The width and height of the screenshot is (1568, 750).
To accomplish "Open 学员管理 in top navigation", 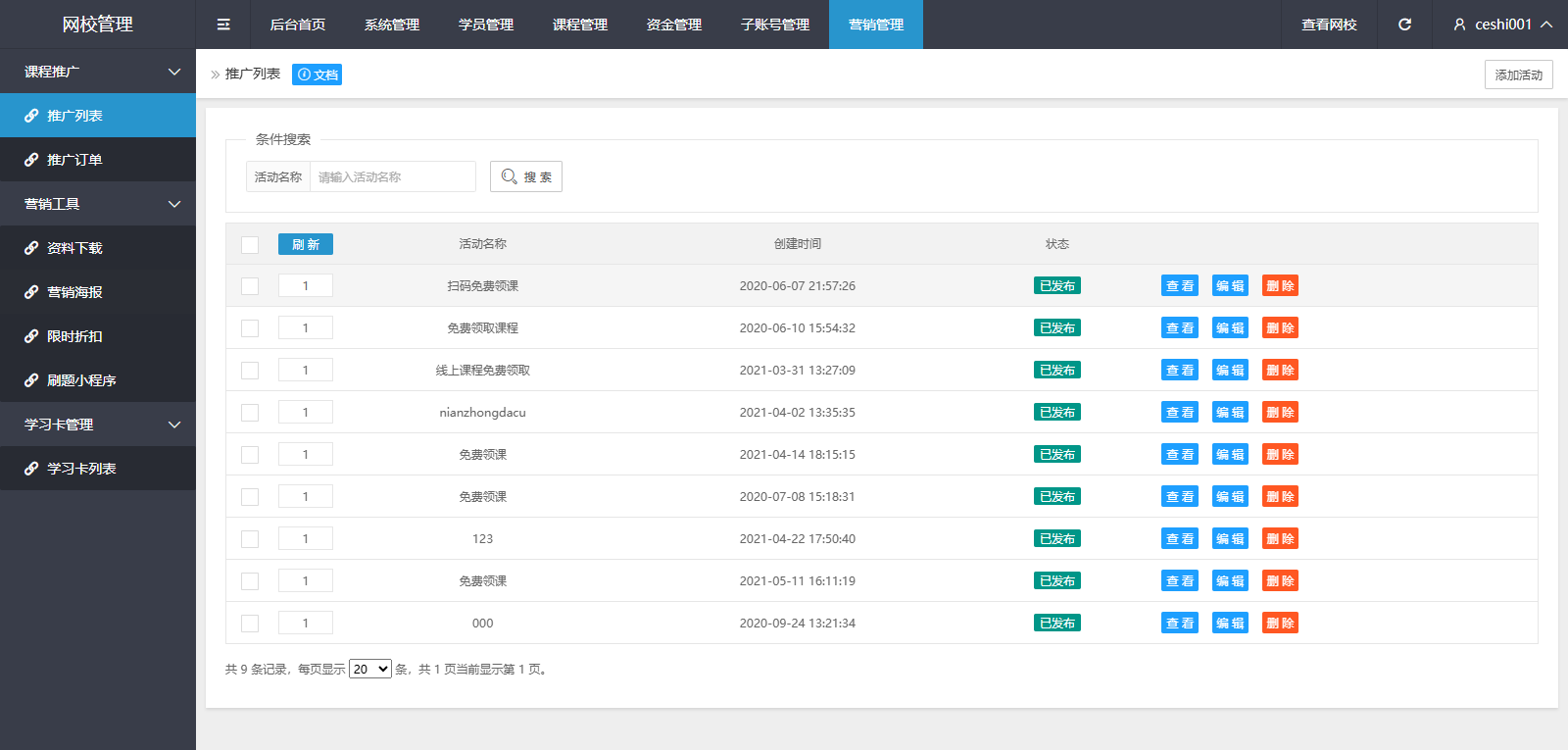I will click(486, 25).
